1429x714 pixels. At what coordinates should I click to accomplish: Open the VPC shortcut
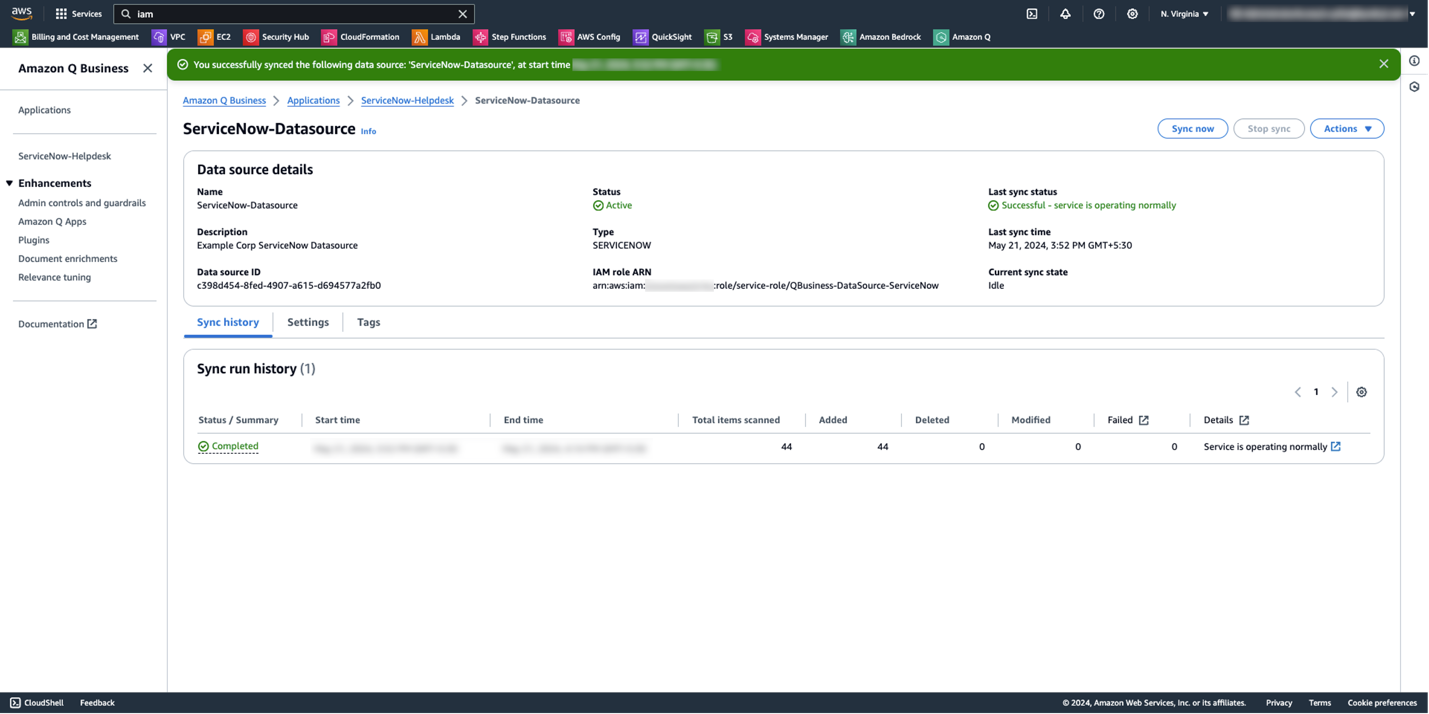click(x=168, y=37)
